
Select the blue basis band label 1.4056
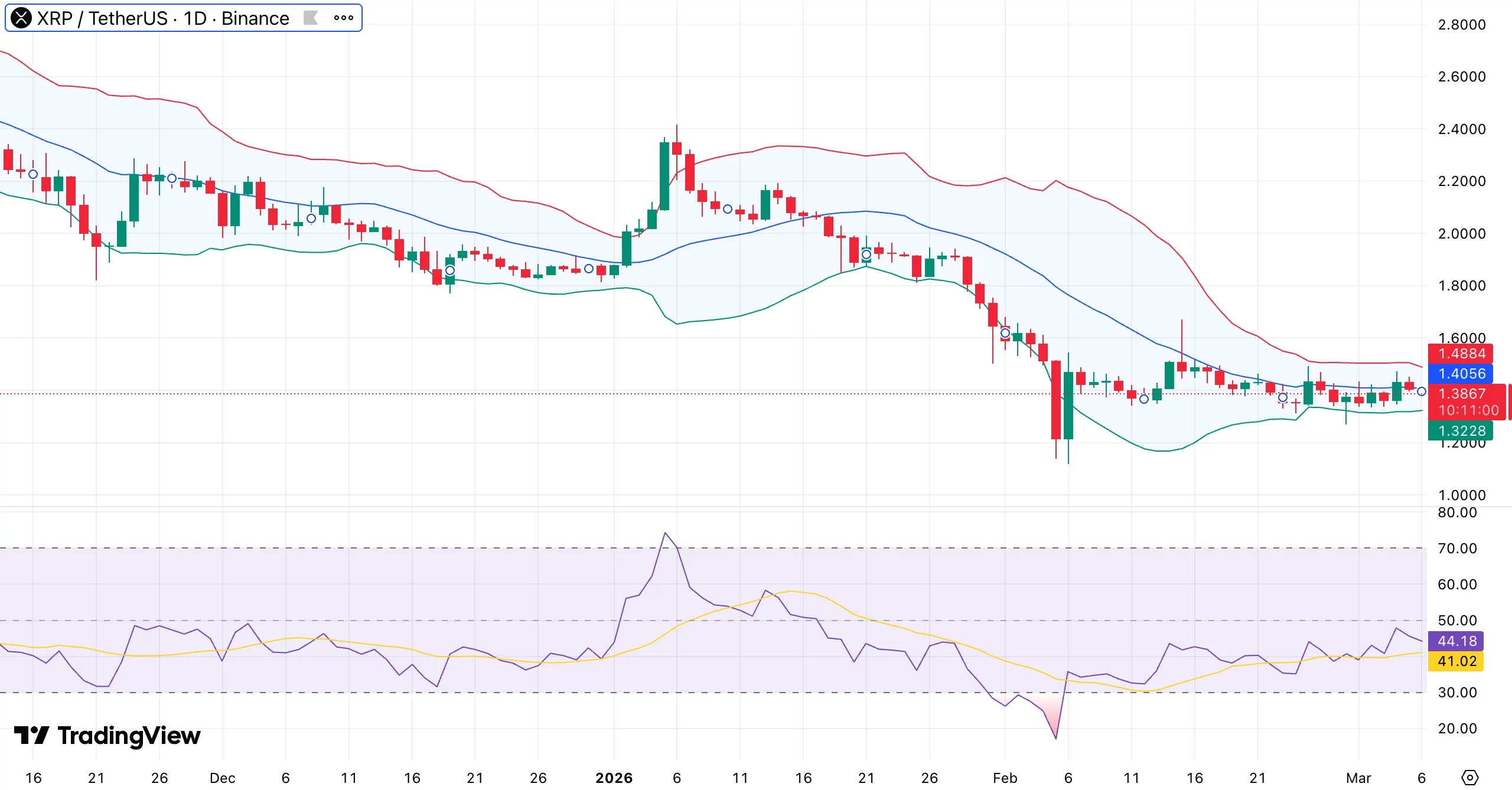point(1464,374)
